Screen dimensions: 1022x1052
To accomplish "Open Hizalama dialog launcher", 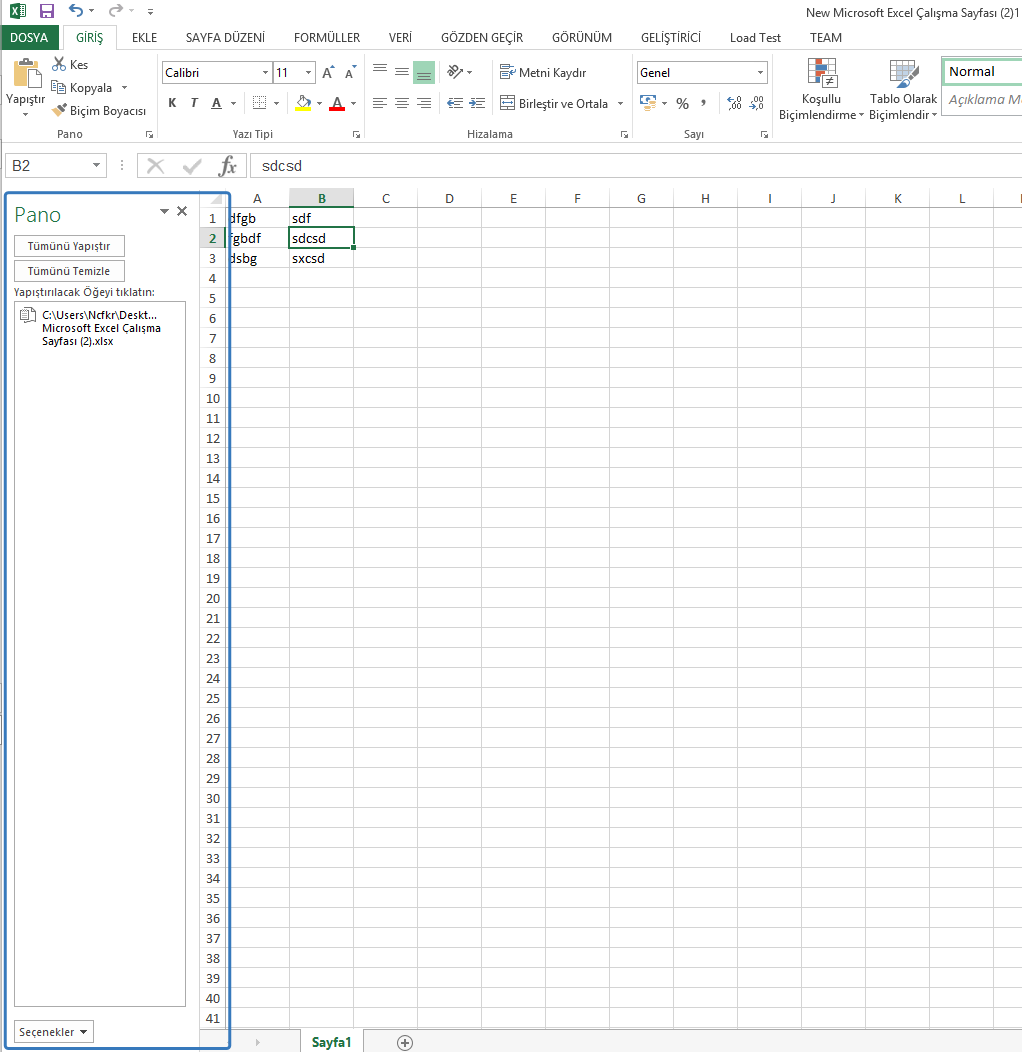I will pos(624,135).
